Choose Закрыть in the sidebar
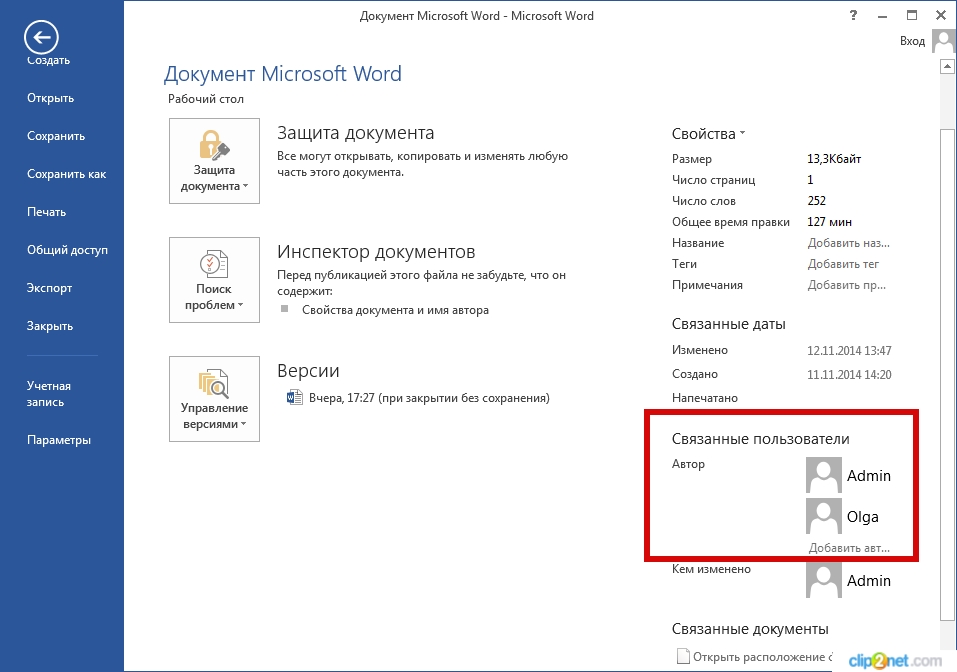 point(49,326)
